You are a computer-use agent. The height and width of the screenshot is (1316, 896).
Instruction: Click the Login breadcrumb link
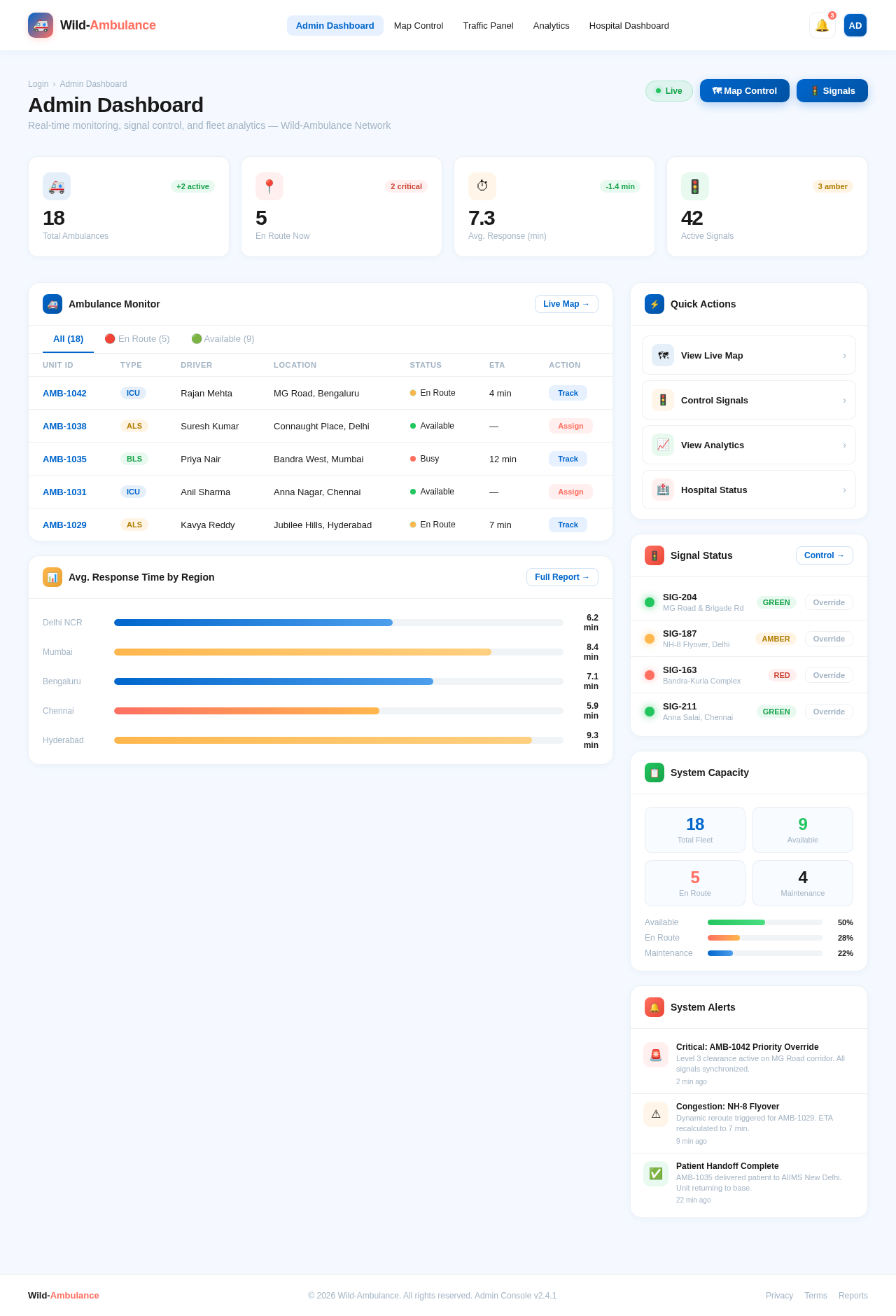(x=38, y=84)
